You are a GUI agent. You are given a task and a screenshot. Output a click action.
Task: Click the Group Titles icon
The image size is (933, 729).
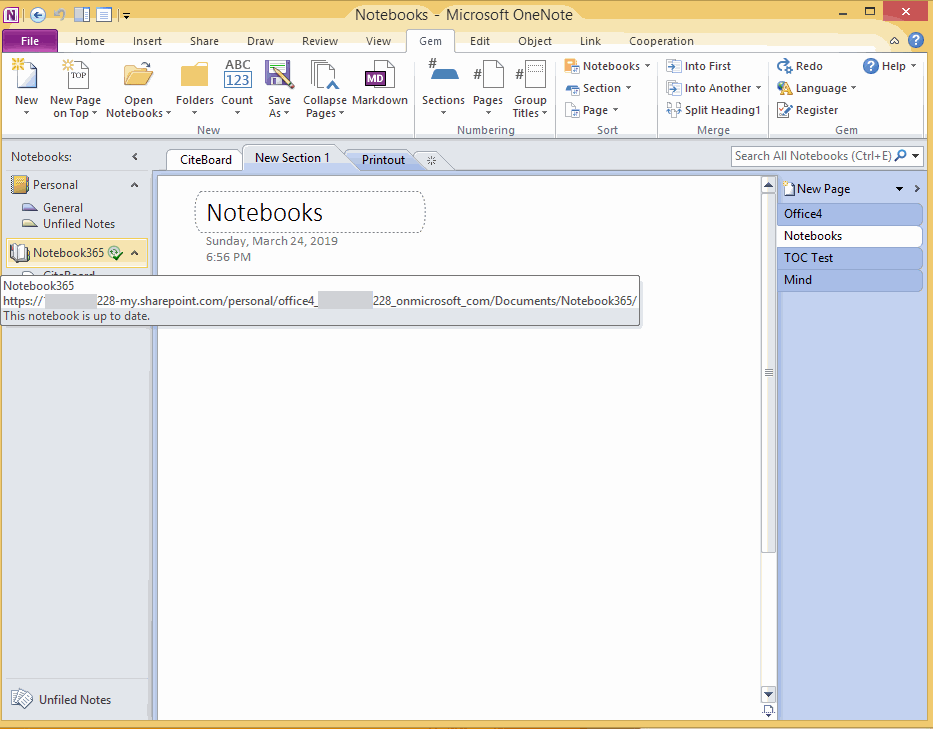tap(530, 75)
